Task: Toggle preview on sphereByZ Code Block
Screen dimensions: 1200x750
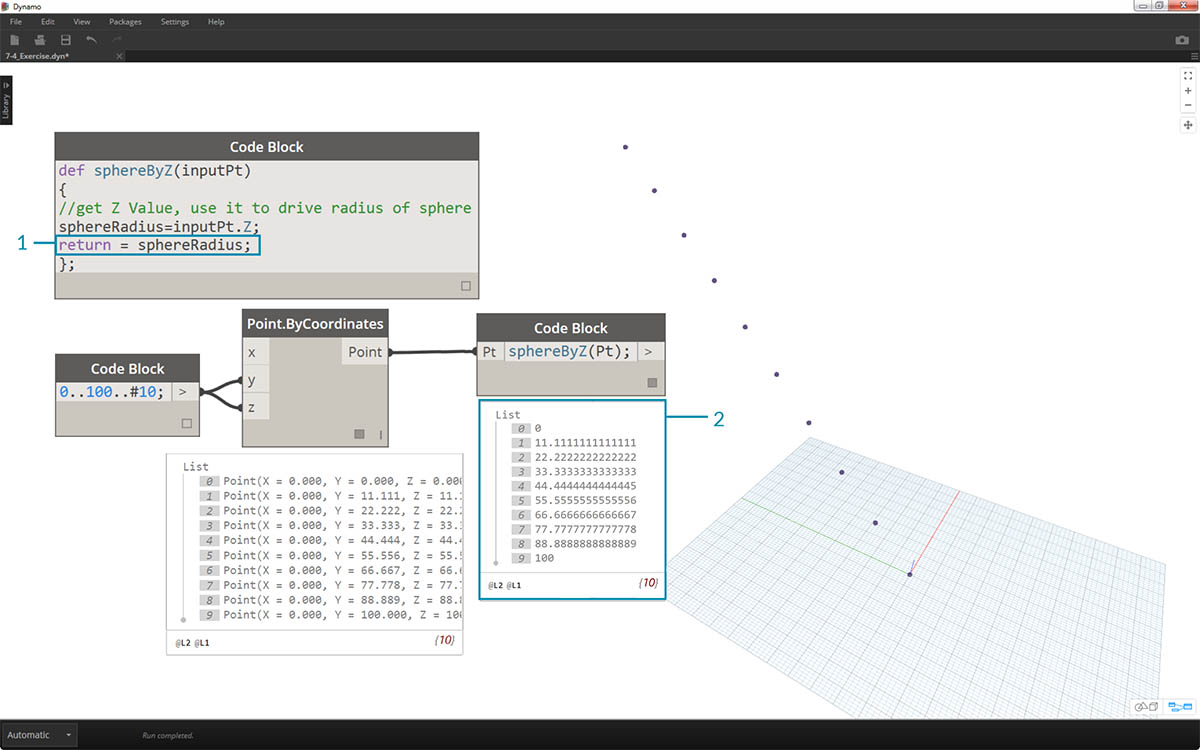Action: coord(652,382)
